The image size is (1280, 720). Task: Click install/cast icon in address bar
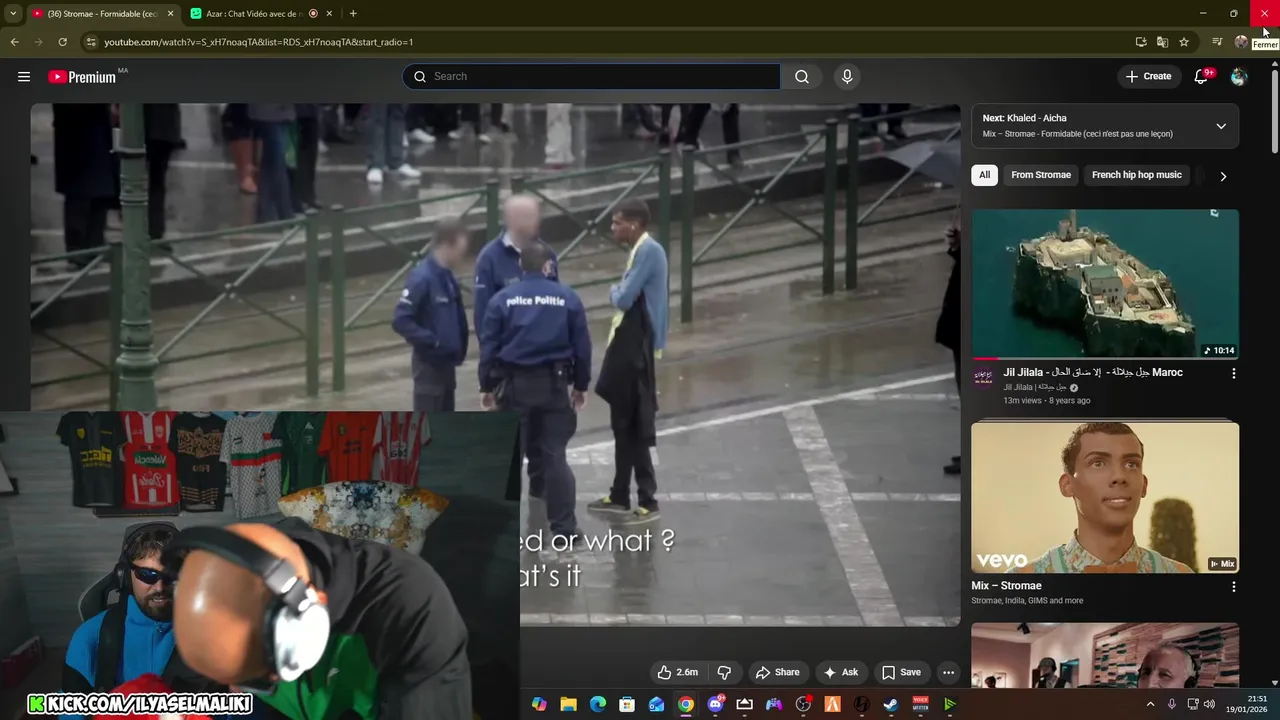pyautogui.click(x=1141, y=42)
